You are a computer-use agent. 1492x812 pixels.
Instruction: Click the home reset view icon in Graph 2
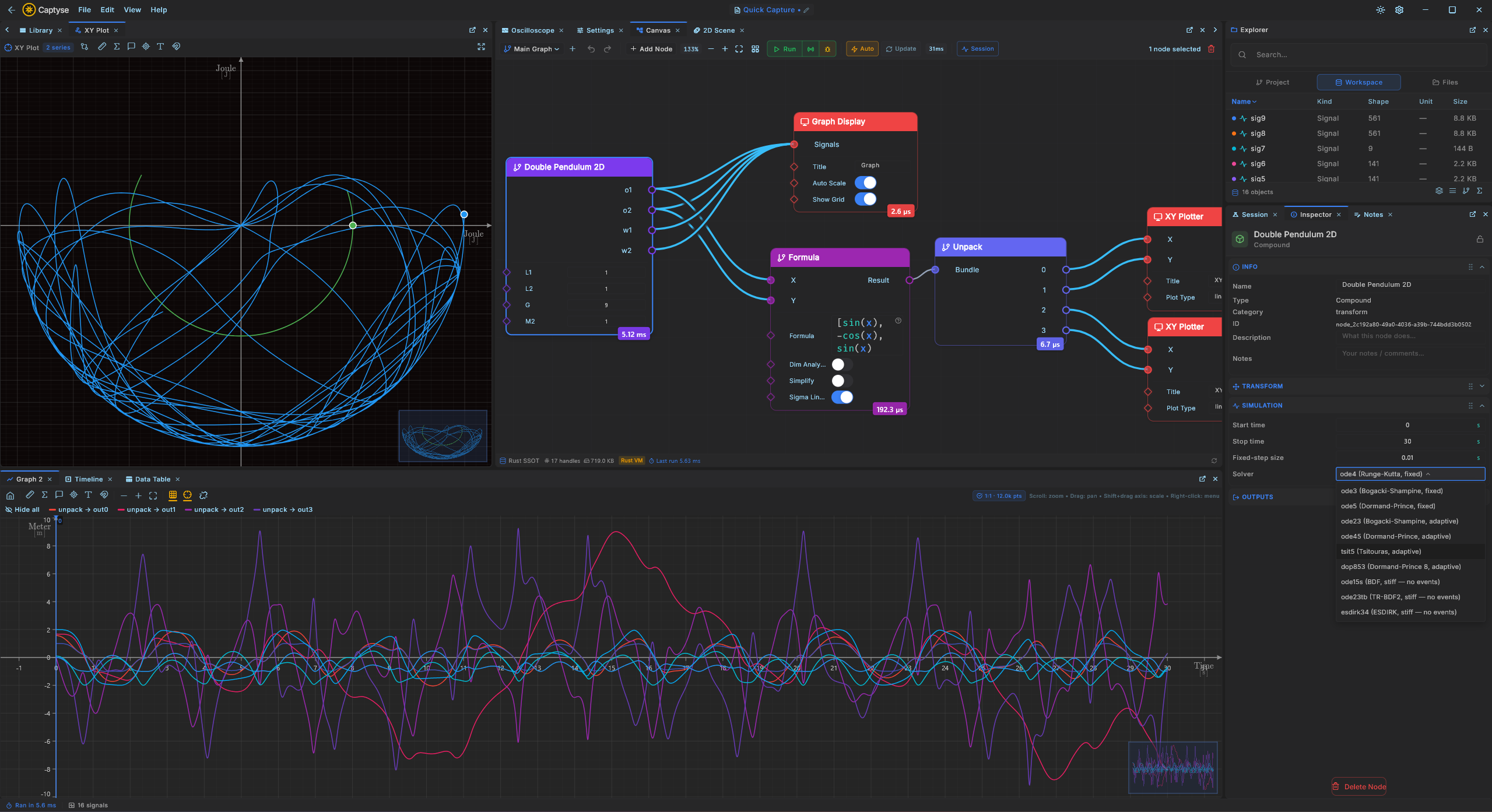pos(10,495)
